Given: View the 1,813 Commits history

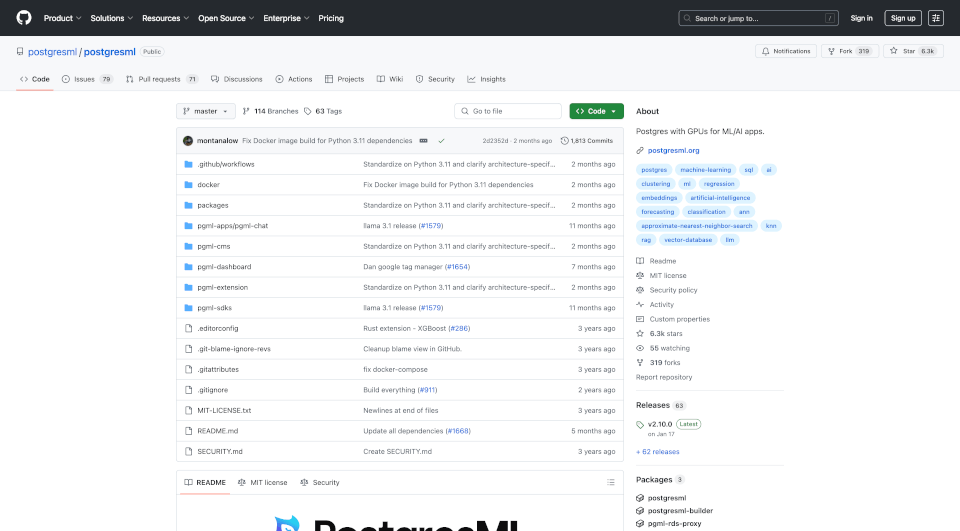Looking at the screenshot, I should tap(587, 141).
